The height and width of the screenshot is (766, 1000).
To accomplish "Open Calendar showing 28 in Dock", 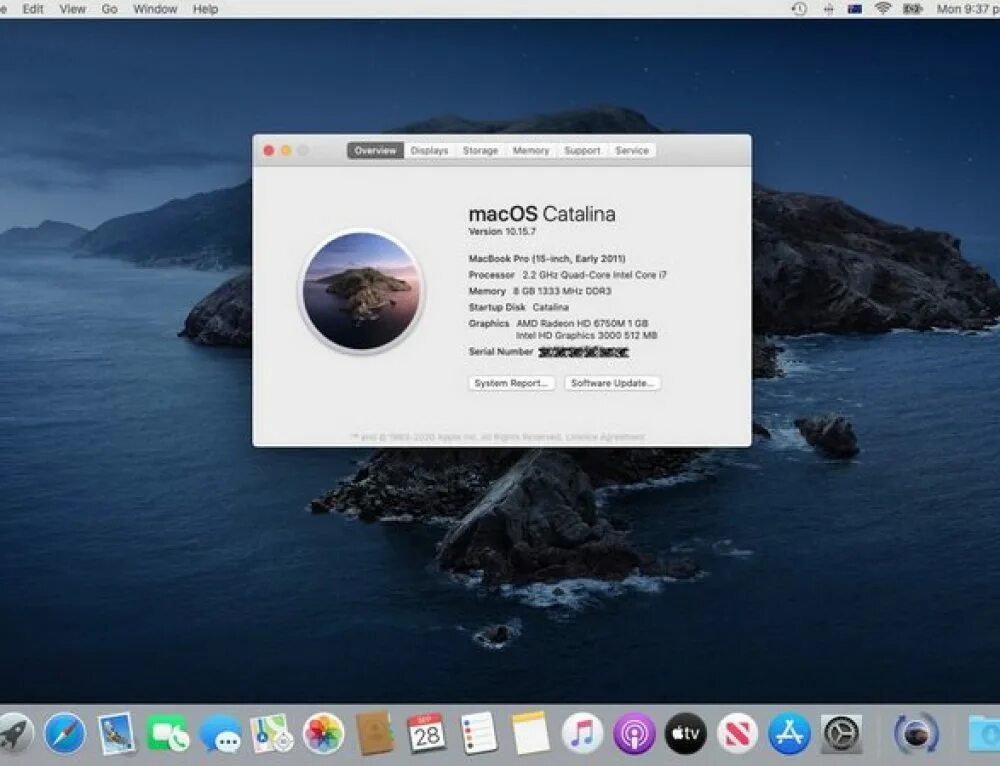I will pyautogui.click(x=426, y=733).
